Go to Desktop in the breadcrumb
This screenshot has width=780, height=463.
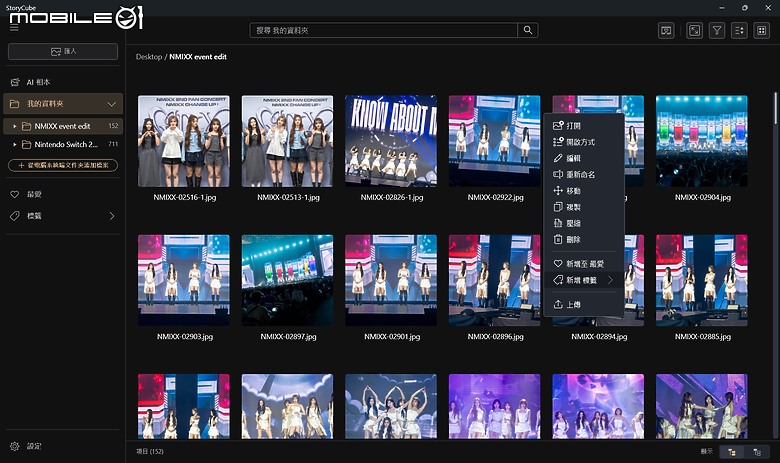pos(149,57)
